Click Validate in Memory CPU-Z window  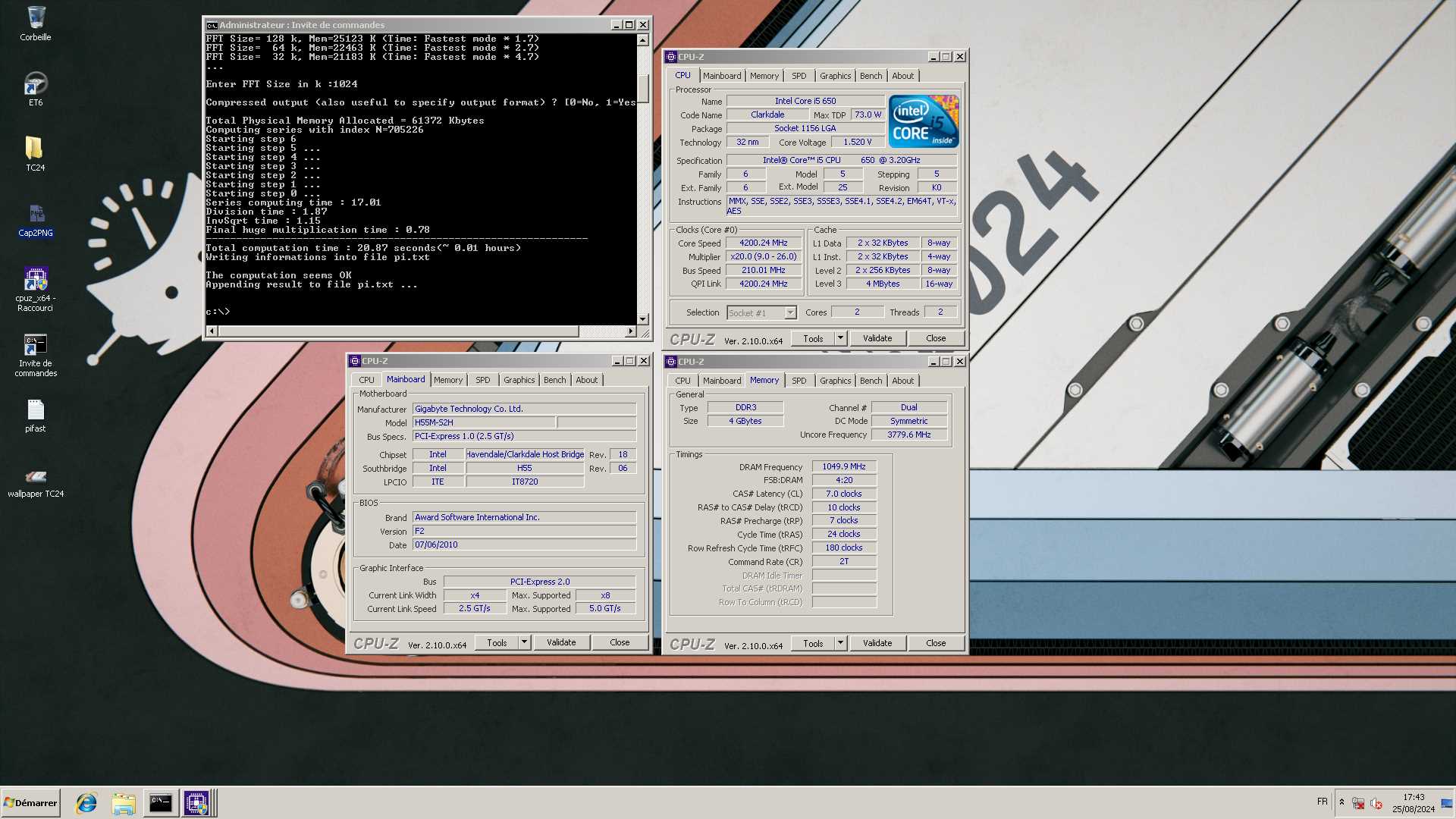pyautogui.click(x=877, y=643)
